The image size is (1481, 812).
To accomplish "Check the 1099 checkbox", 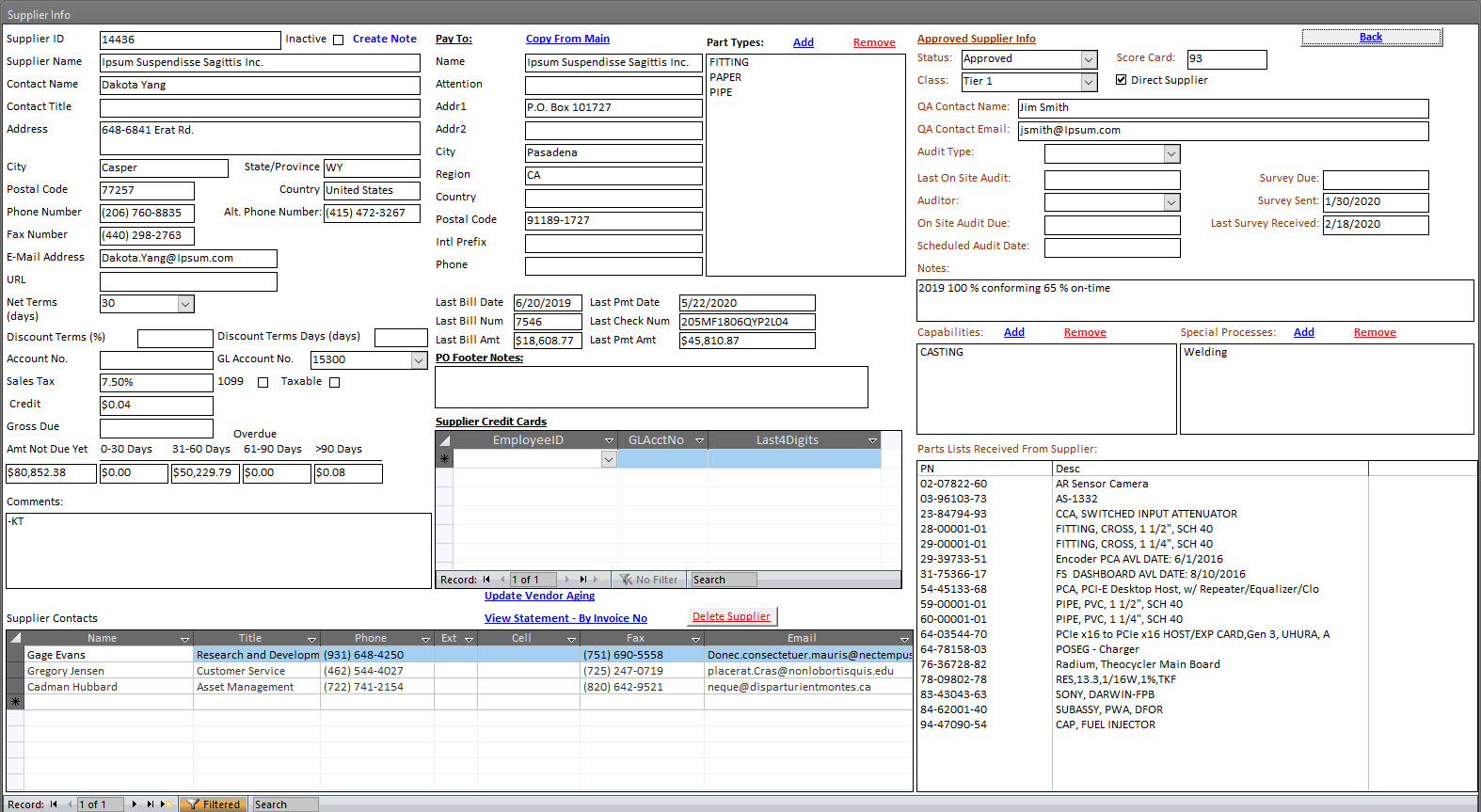I will pos(263,382).
